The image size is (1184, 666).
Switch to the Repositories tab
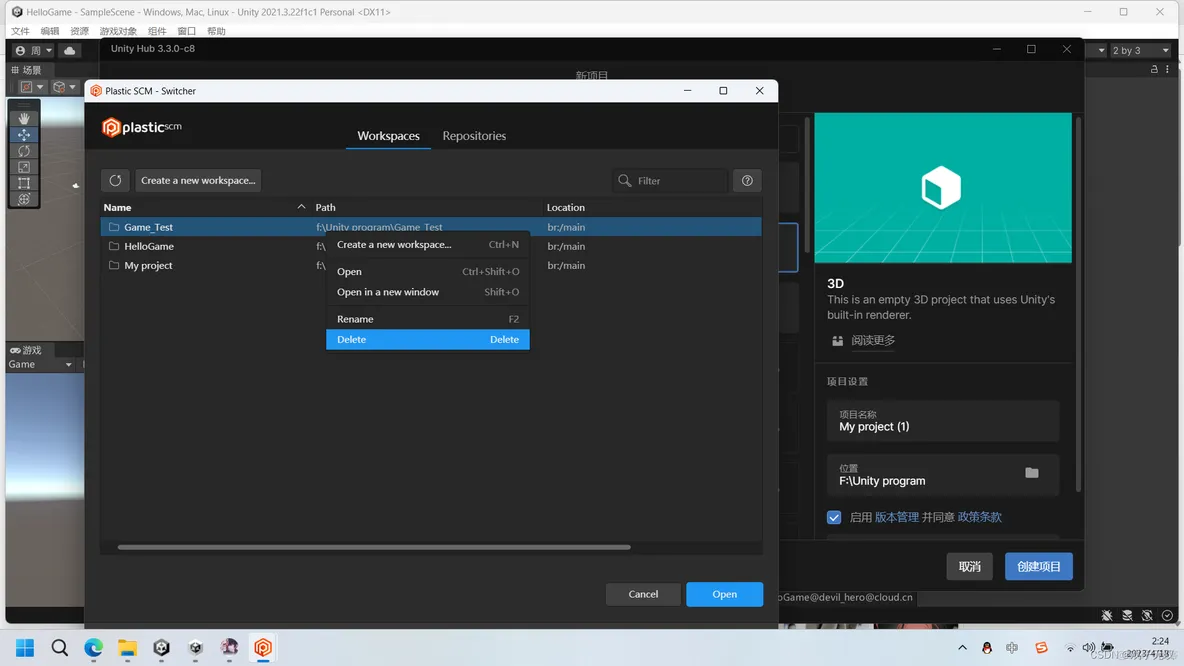[474, 136]
